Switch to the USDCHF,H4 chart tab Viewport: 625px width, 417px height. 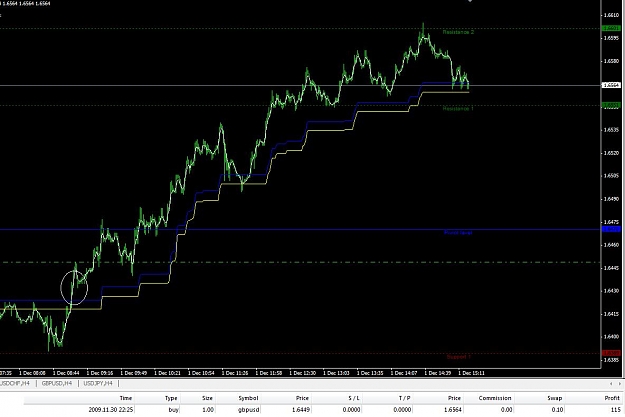coord(15,383)
